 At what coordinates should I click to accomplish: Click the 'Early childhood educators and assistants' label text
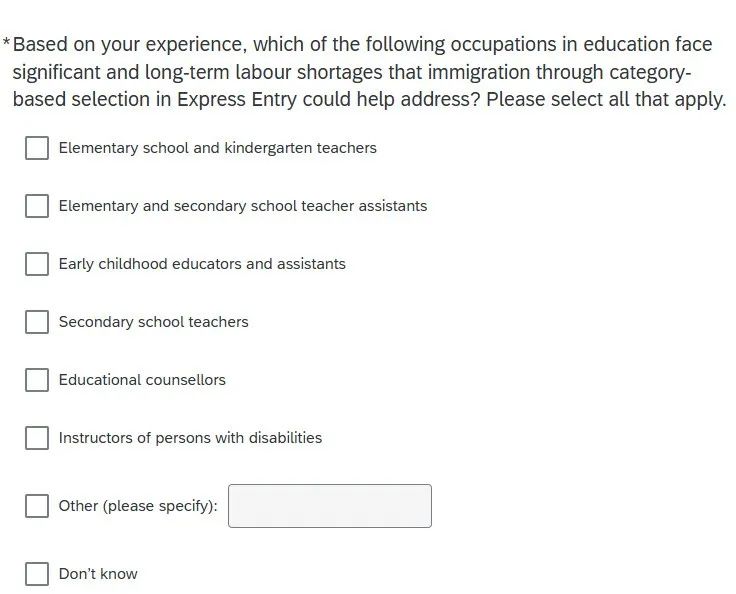(x=202, y=264)
